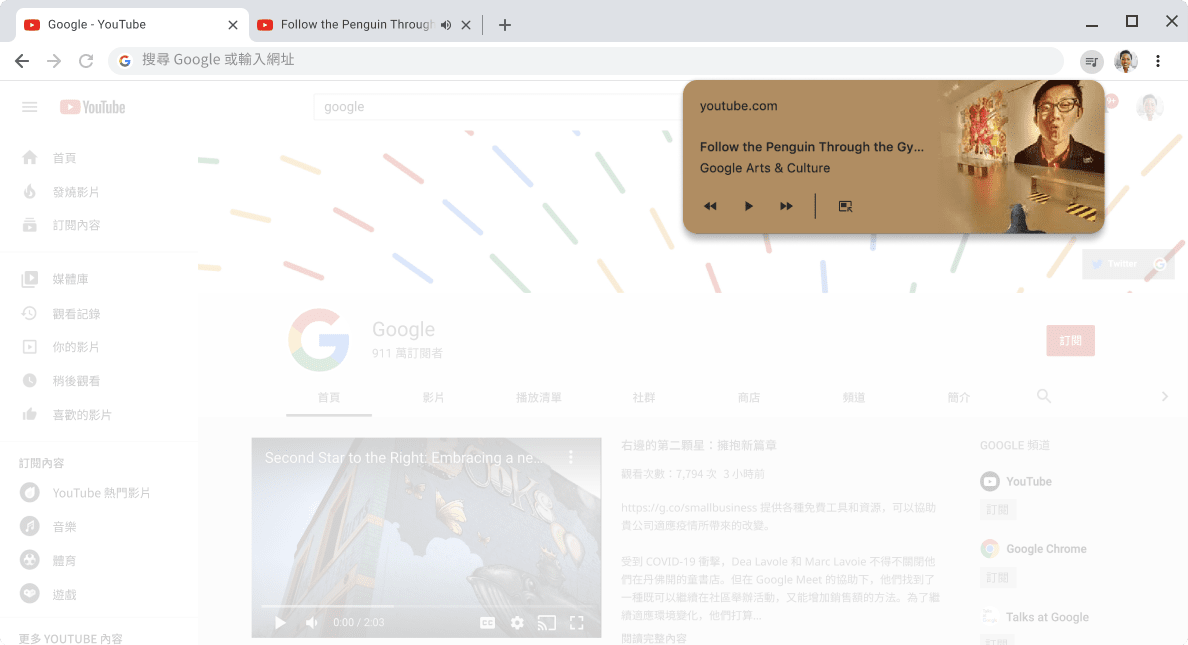Skip to previous track in media popup

[710, 206]
